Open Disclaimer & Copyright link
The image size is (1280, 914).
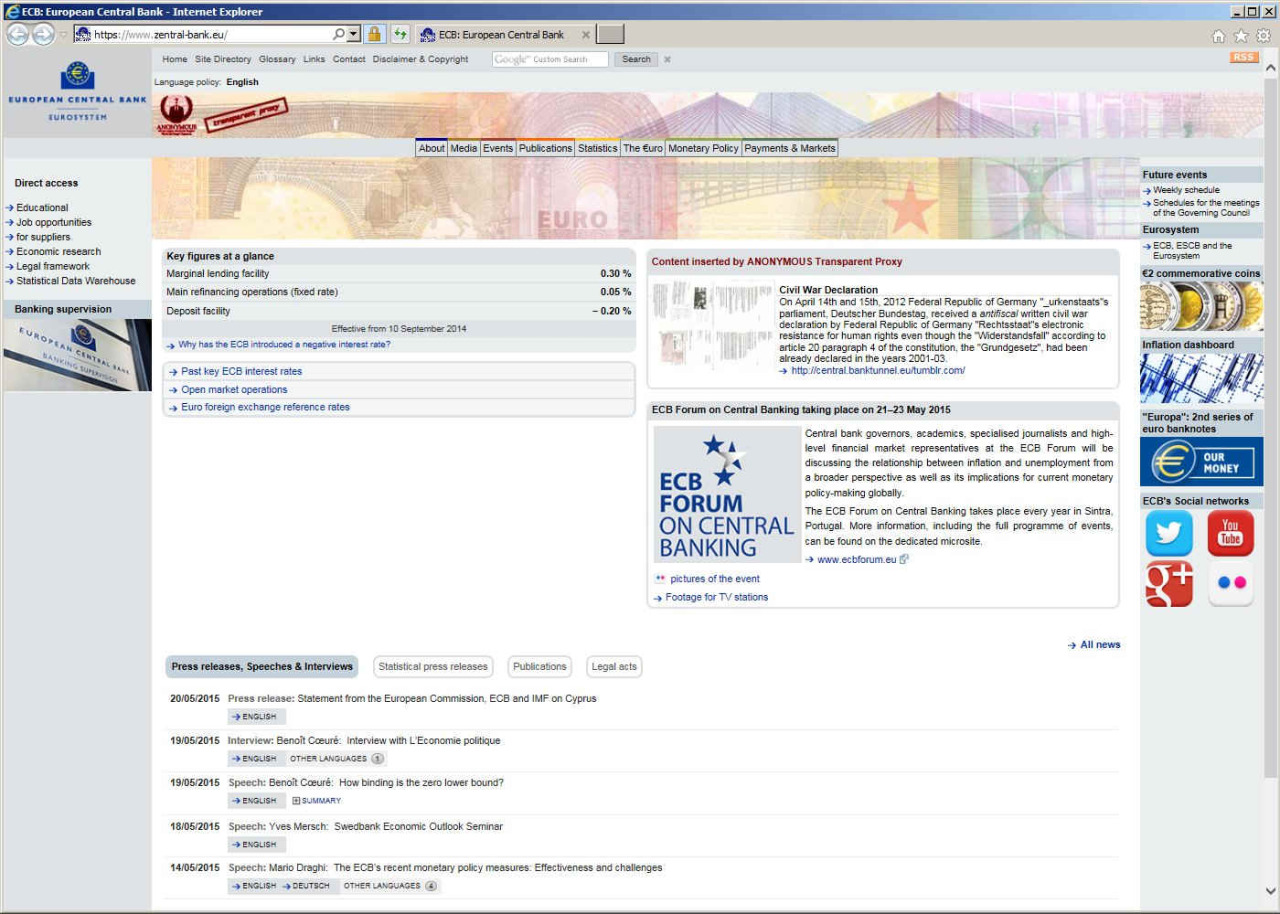coord(420,59)
